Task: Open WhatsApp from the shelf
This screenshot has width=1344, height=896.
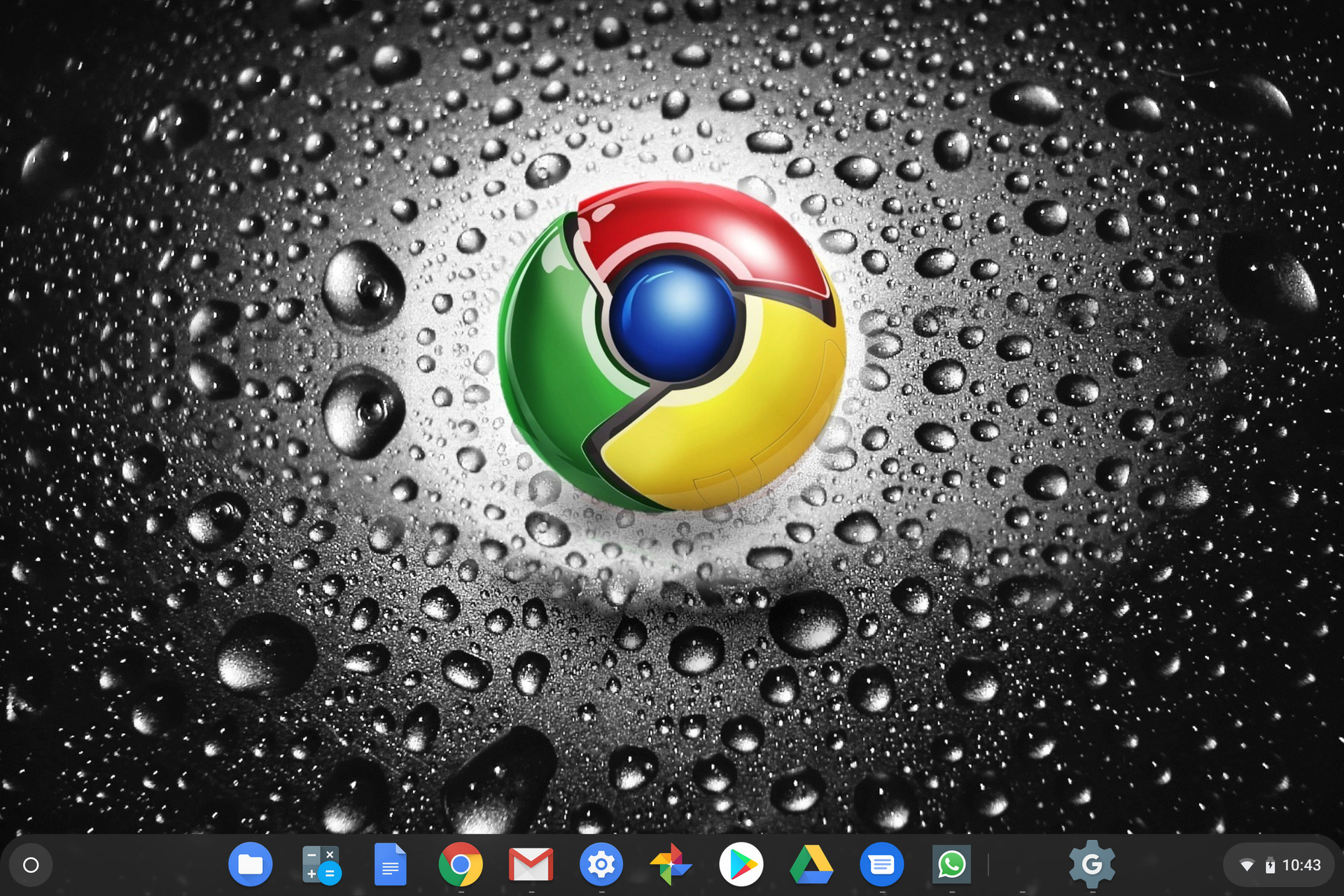Action: (x=951, y=865)
